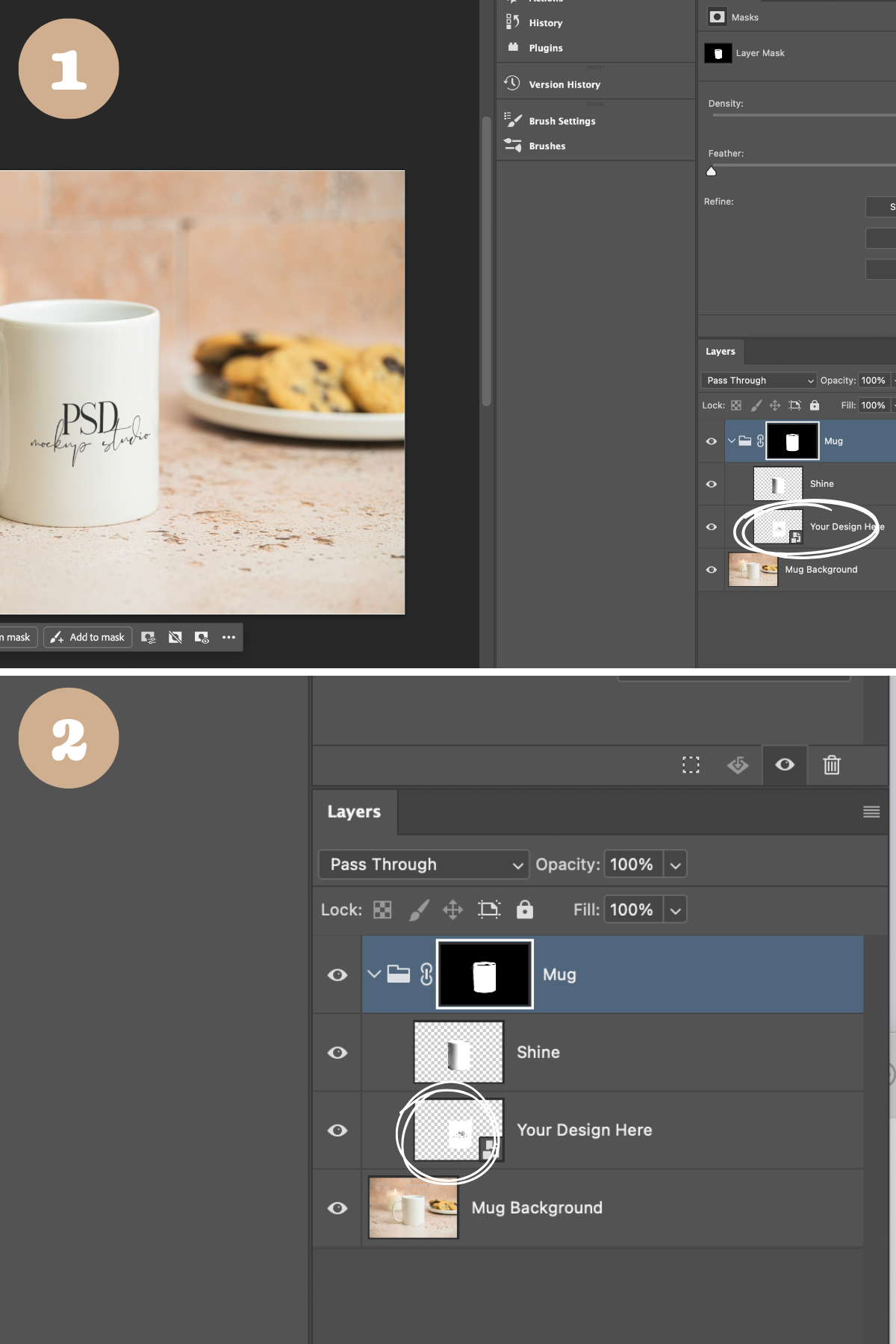Click lock all padlock in enlarged Layers panel
Viewport: 896px width, 1344px height.
(525, 909)
